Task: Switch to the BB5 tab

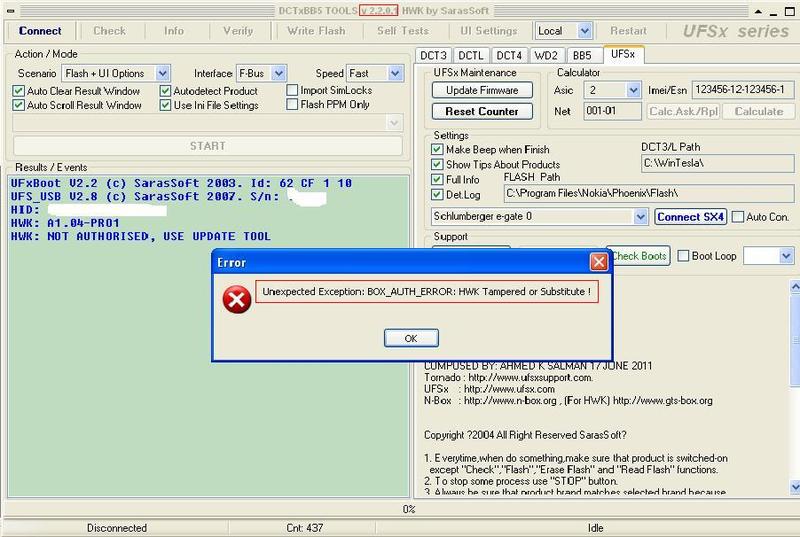Action: (x=582, y=55)
